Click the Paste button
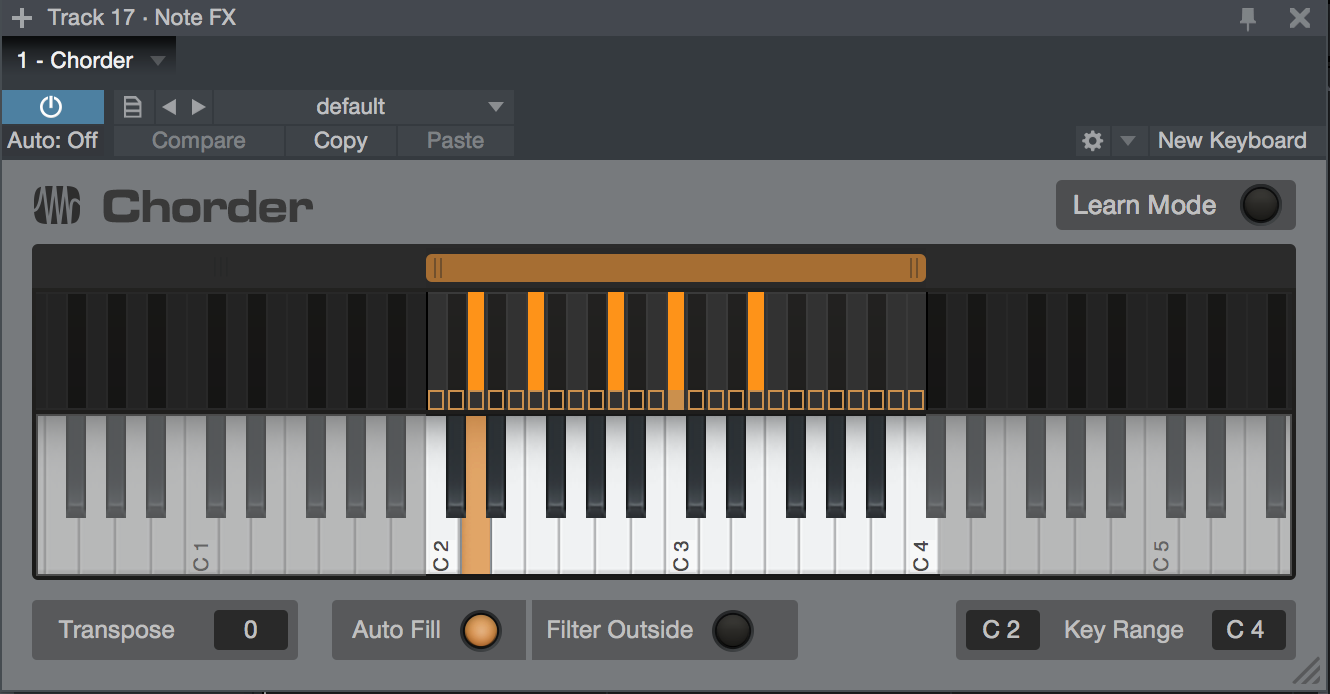Viewport: 1330px width, 694px height. tap(456, 141)
